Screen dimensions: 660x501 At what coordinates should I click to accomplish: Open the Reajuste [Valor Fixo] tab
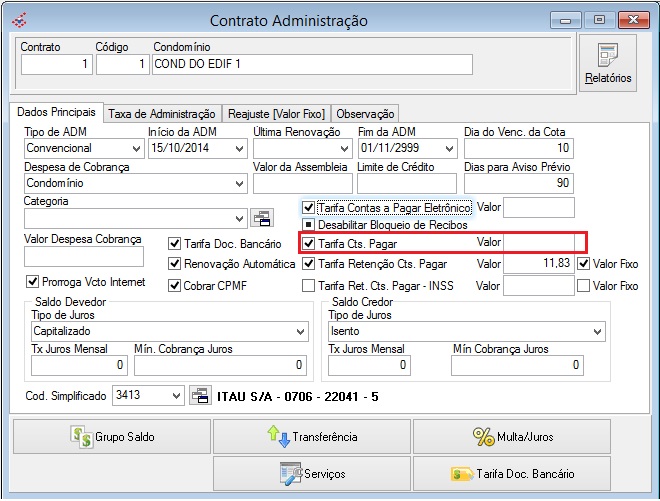click(276, 114)
